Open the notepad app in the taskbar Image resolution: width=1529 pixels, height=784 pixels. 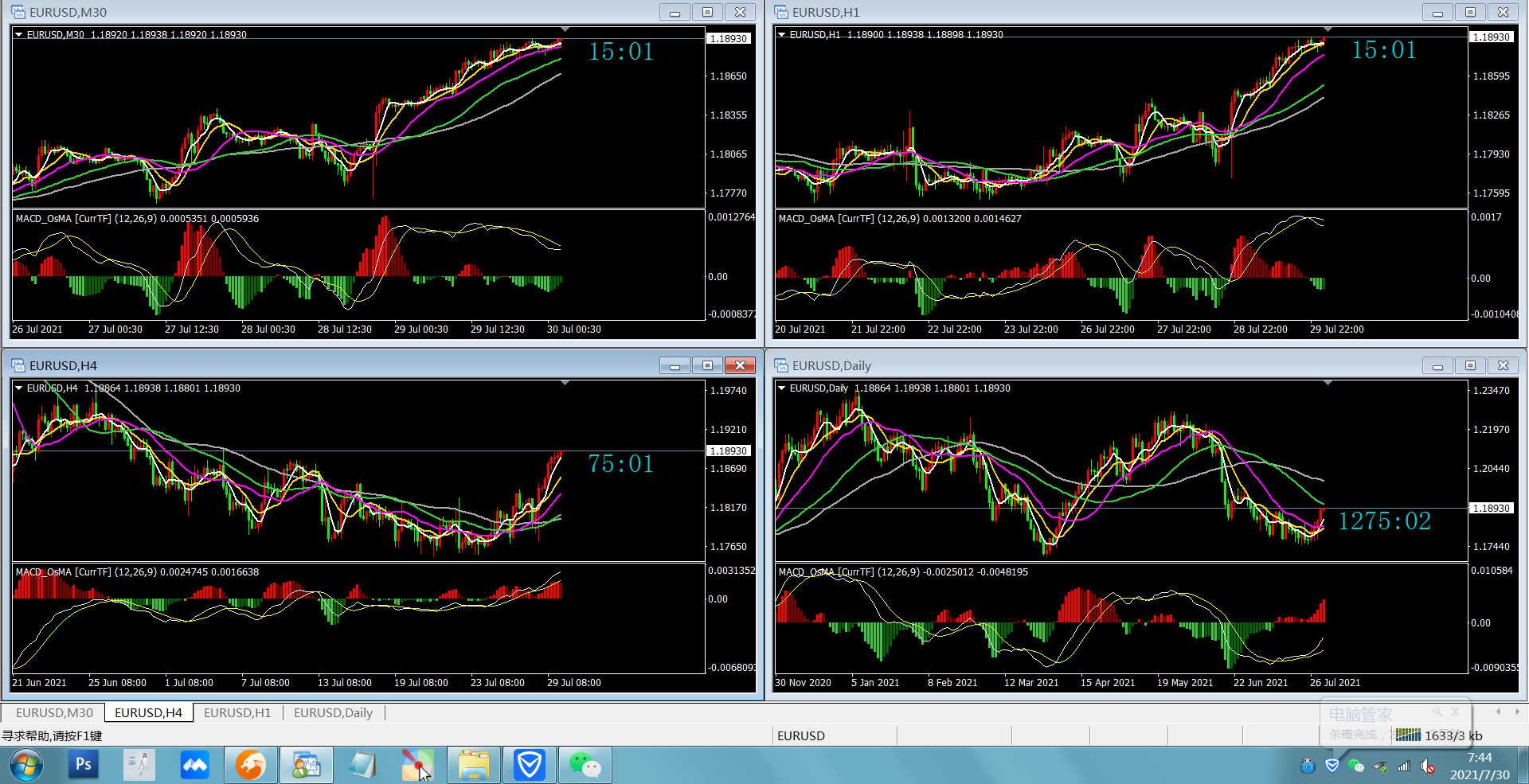pyautogui.click(x=362, y=765)
